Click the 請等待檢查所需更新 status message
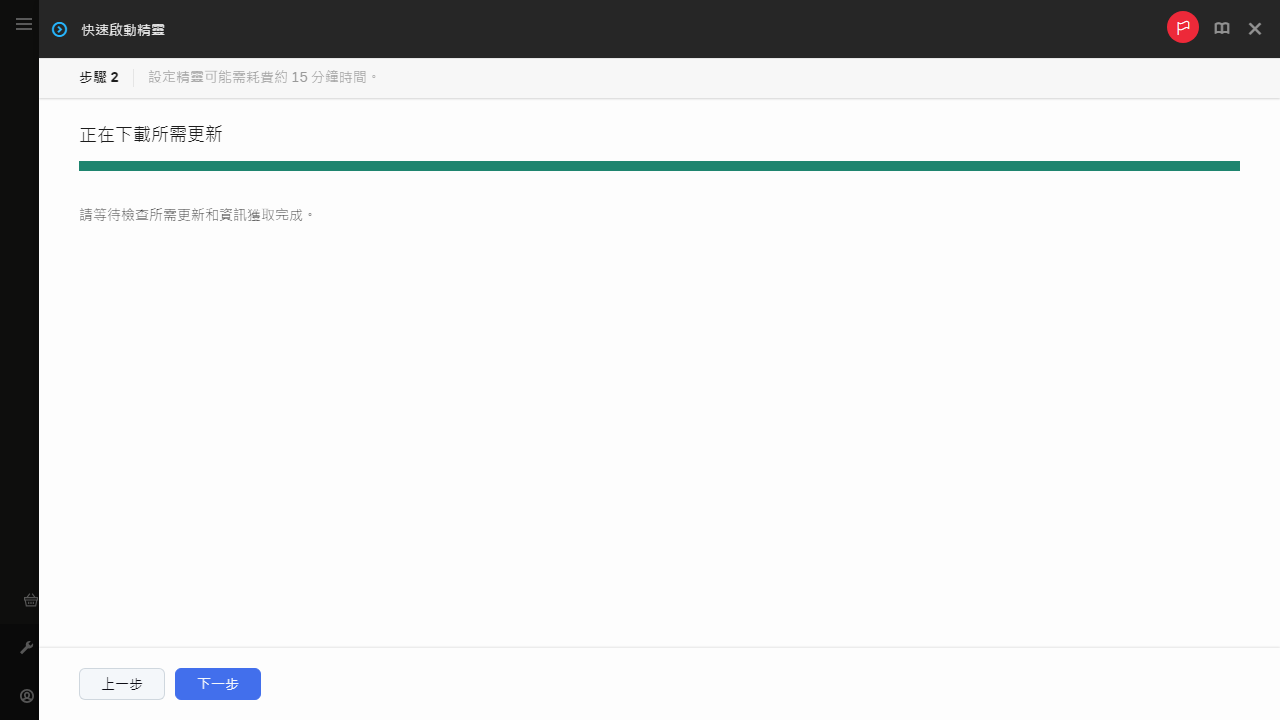 (197, 215)
